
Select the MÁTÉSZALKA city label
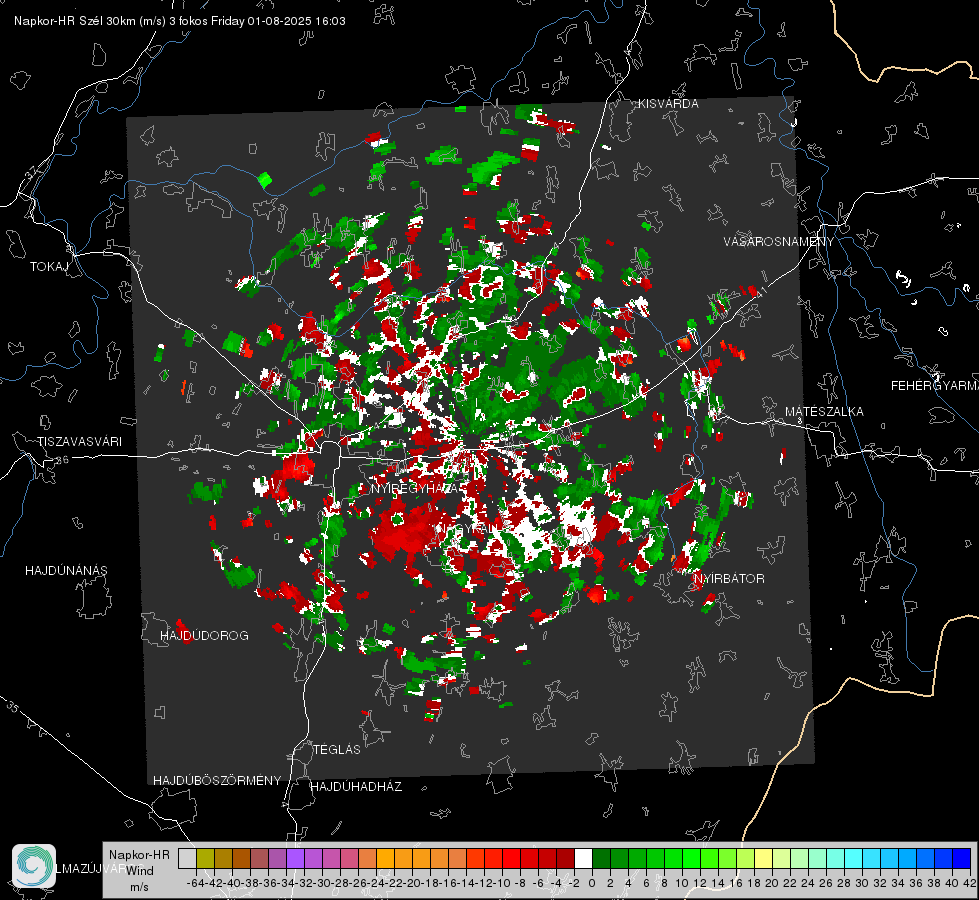[824, 412]
